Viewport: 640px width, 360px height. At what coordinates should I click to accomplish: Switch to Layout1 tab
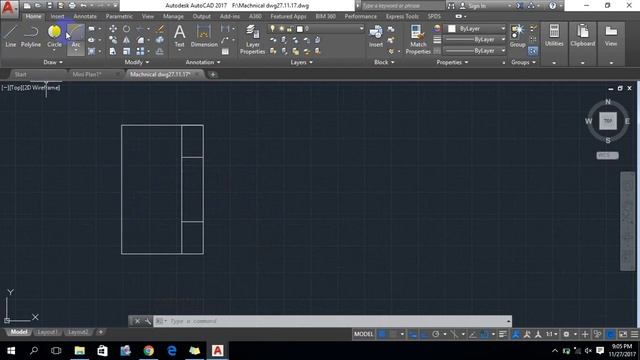47,332
